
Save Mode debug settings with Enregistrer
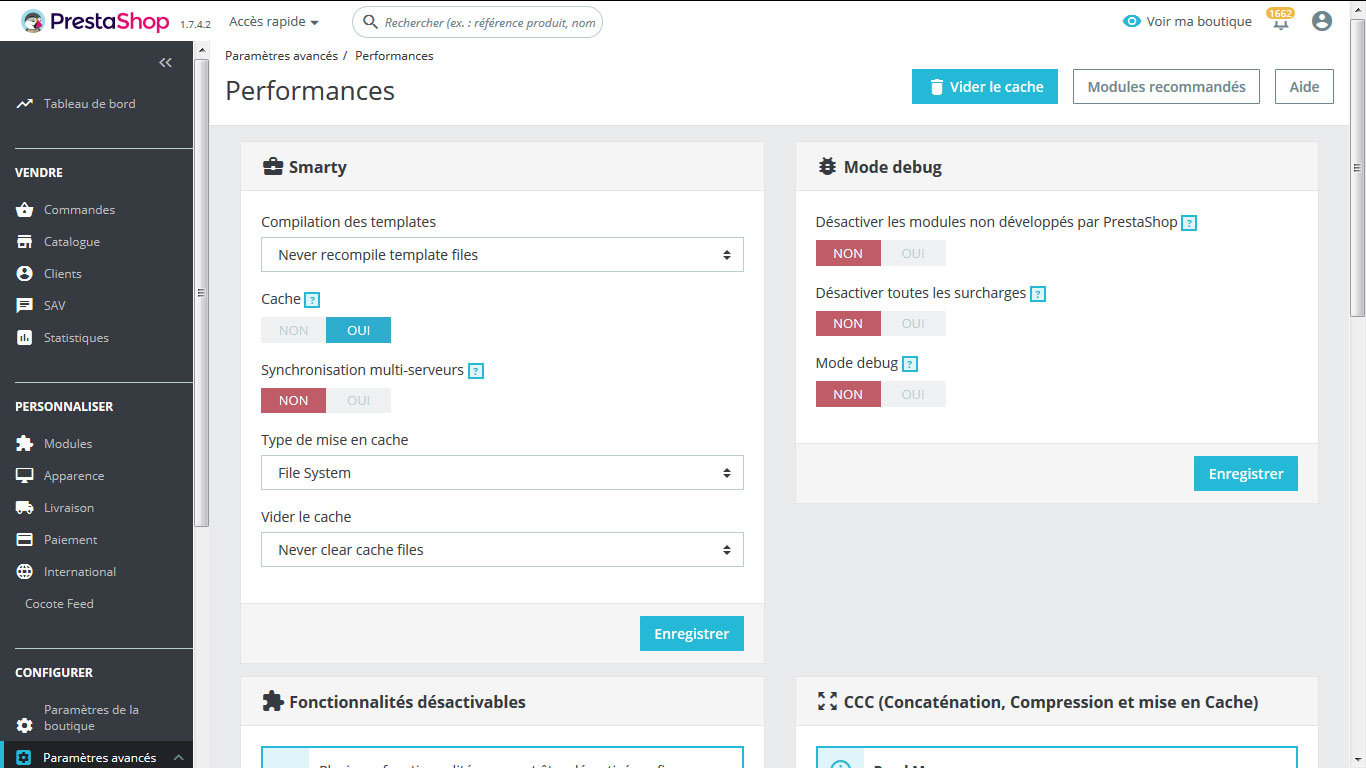tap(1246, 474)
